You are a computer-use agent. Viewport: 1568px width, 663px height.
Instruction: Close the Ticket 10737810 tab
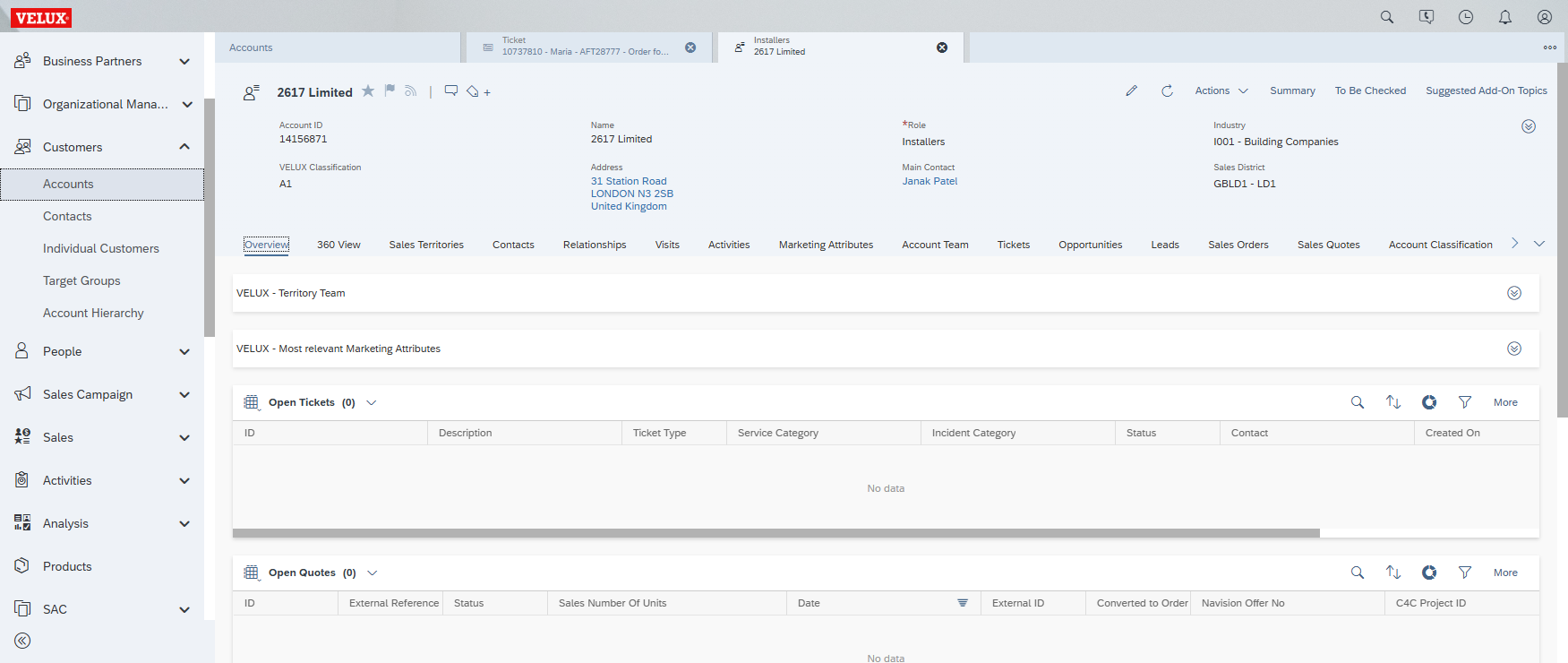(690, 47)
